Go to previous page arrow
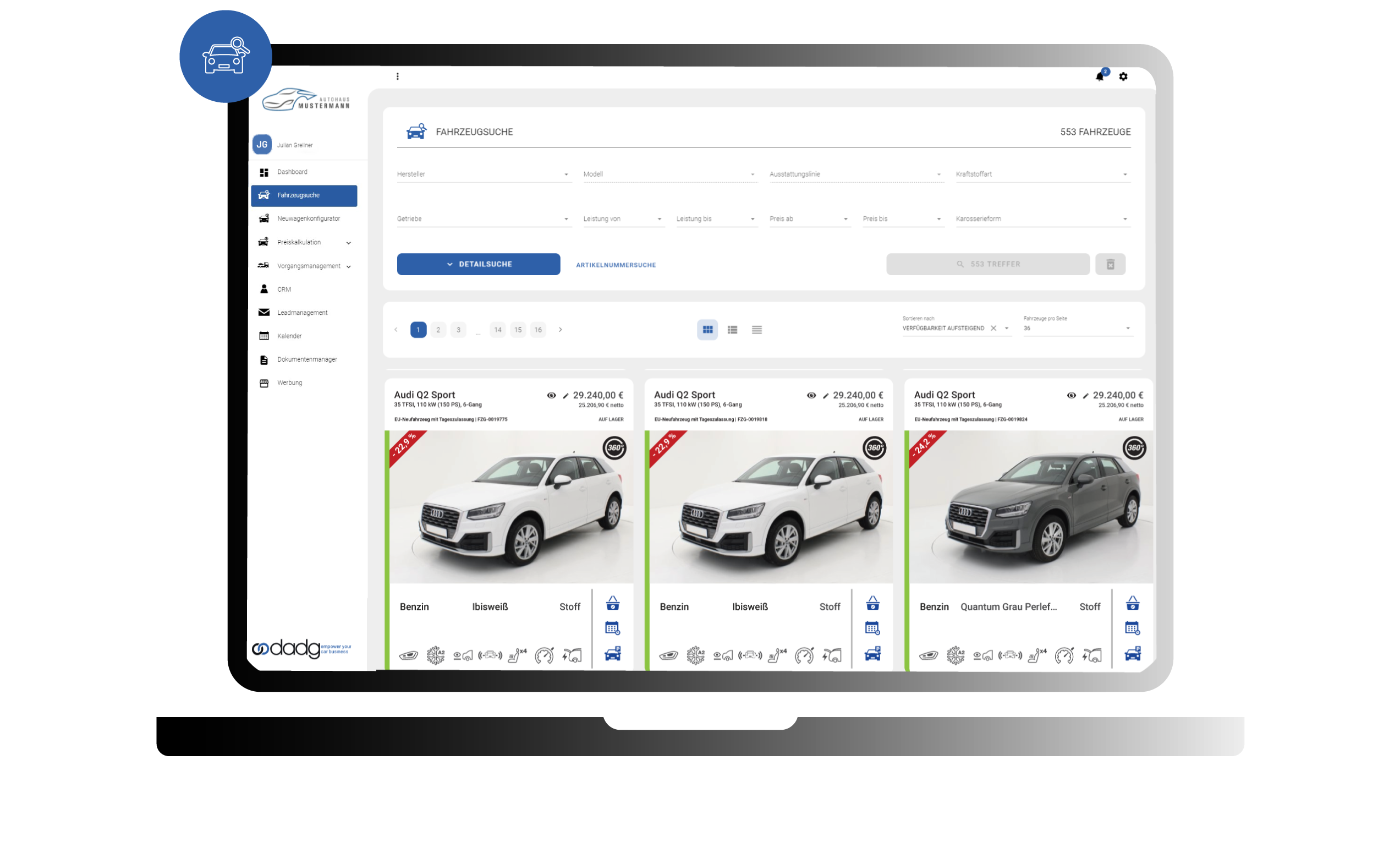The height and width of the screenshot is (853, 1400). (x=396, y=330)
